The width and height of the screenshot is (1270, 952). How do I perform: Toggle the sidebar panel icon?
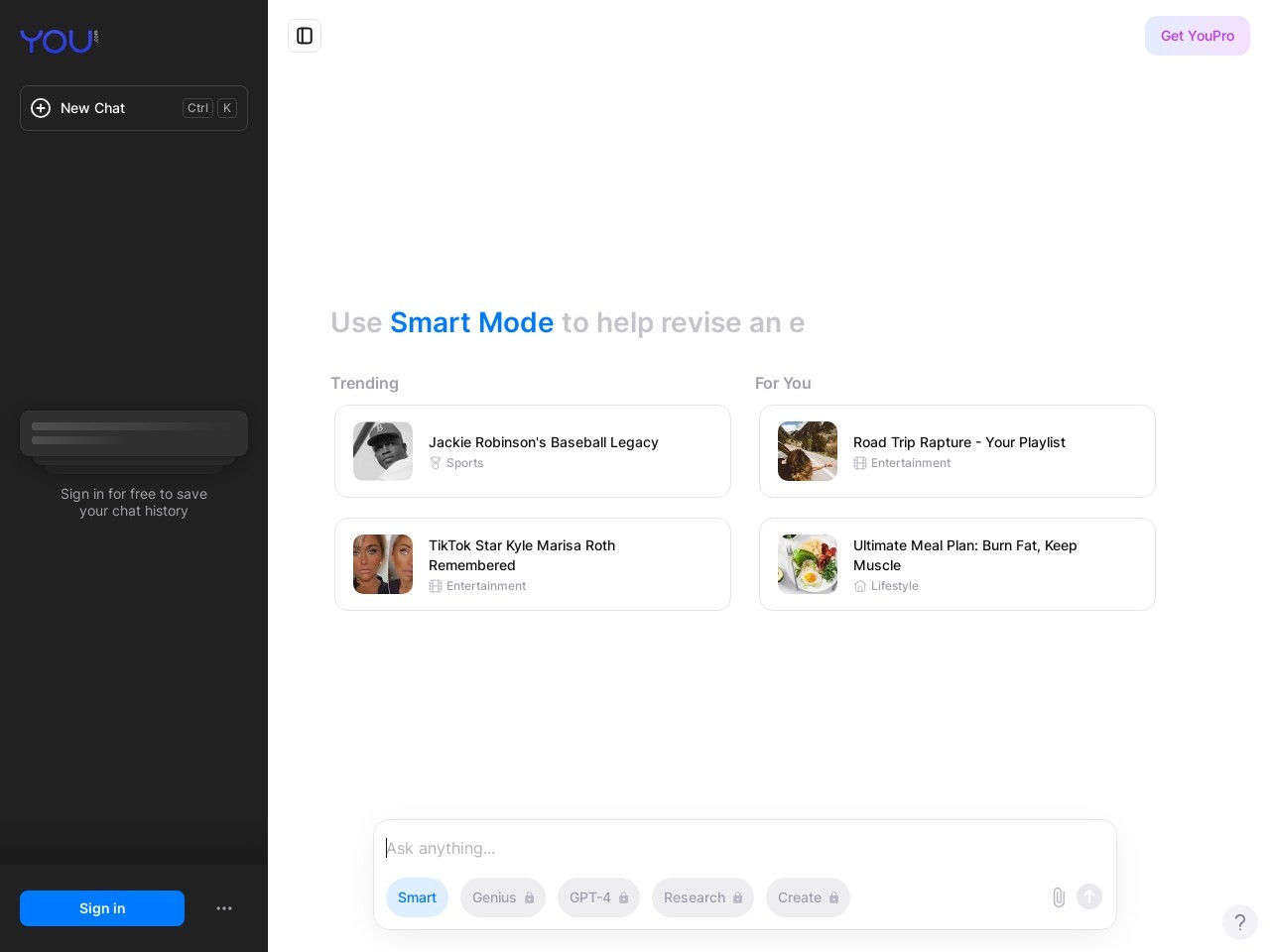click(x=305, y=36)
